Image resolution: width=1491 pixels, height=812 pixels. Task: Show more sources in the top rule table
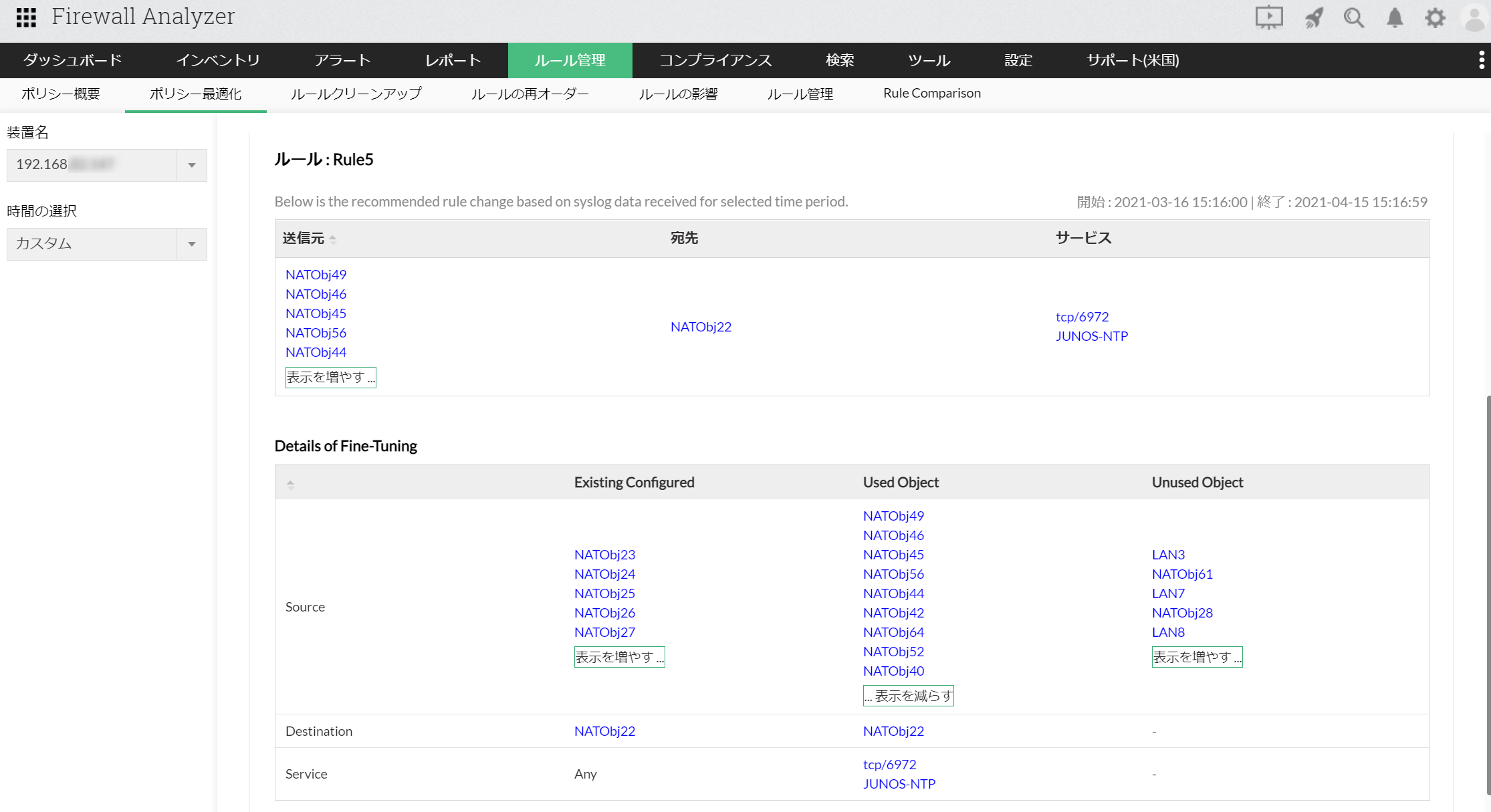(330, 377)
